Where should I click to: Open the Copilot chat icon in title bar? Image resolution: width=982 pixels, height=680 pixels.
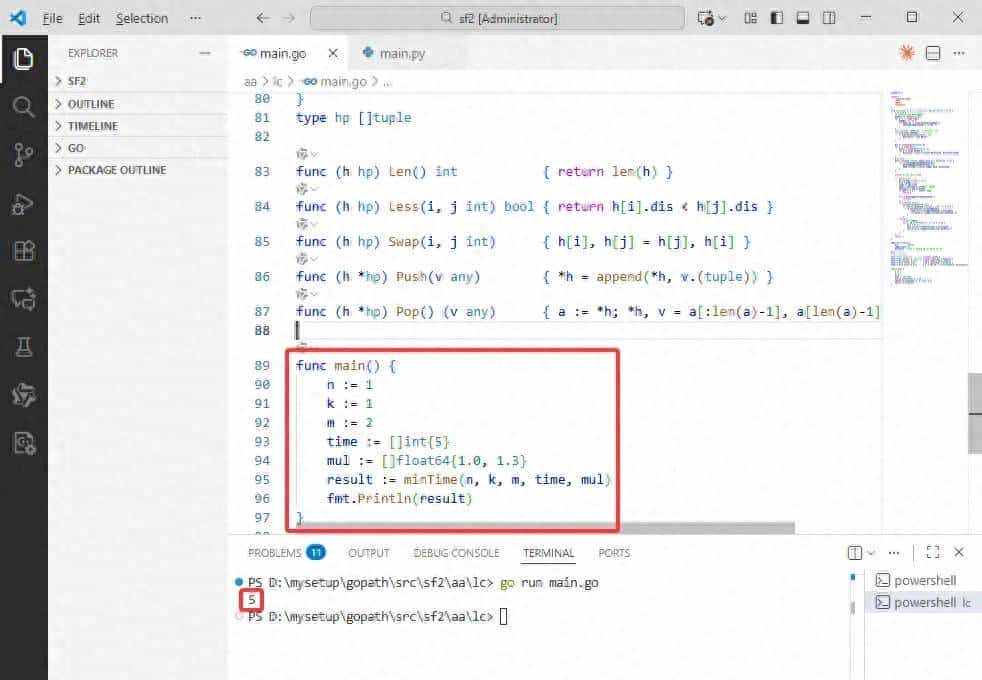point(706,18)
